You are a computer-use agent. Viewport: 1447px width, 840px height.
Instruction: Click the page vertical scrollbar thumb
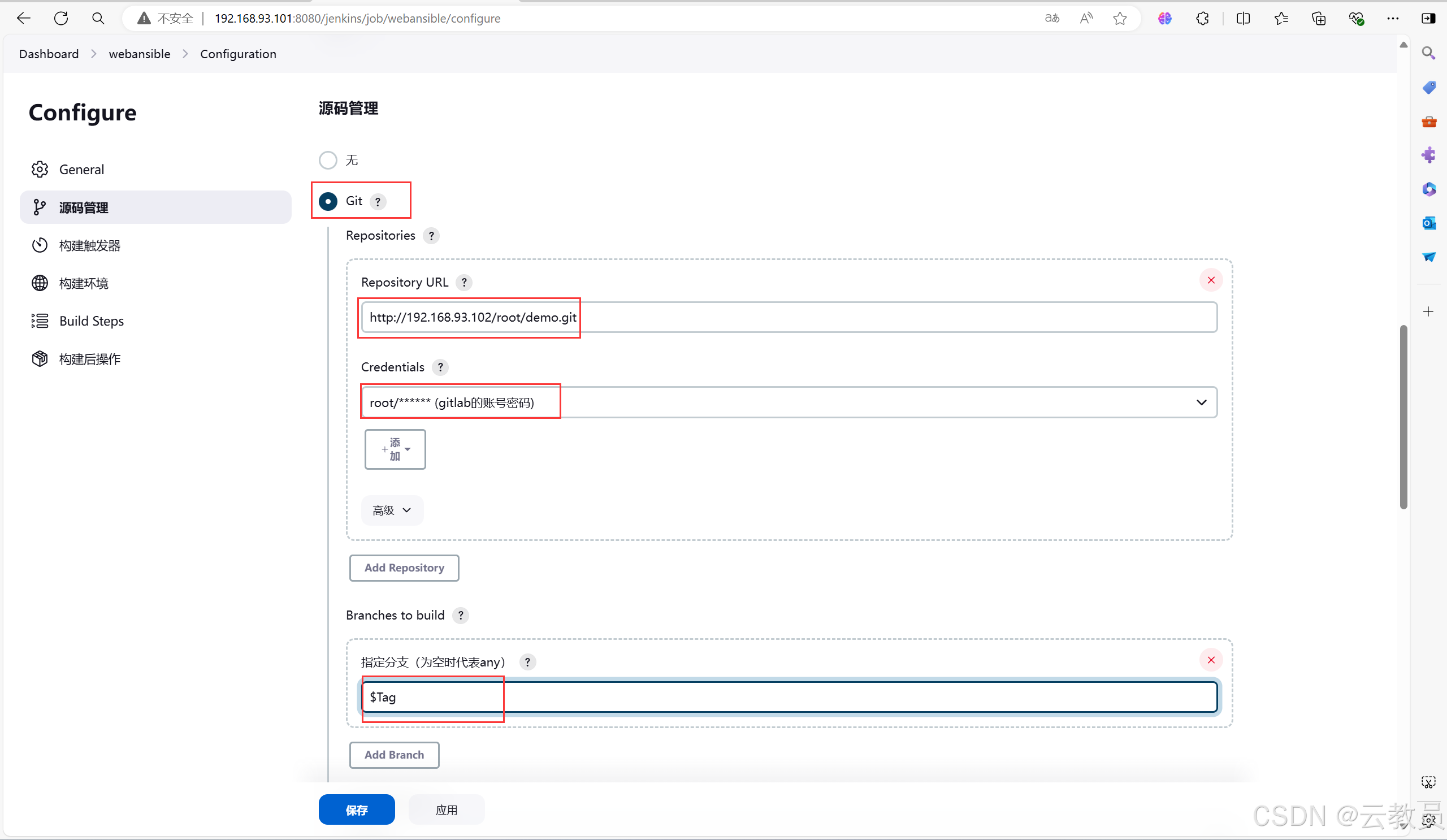1403,417
